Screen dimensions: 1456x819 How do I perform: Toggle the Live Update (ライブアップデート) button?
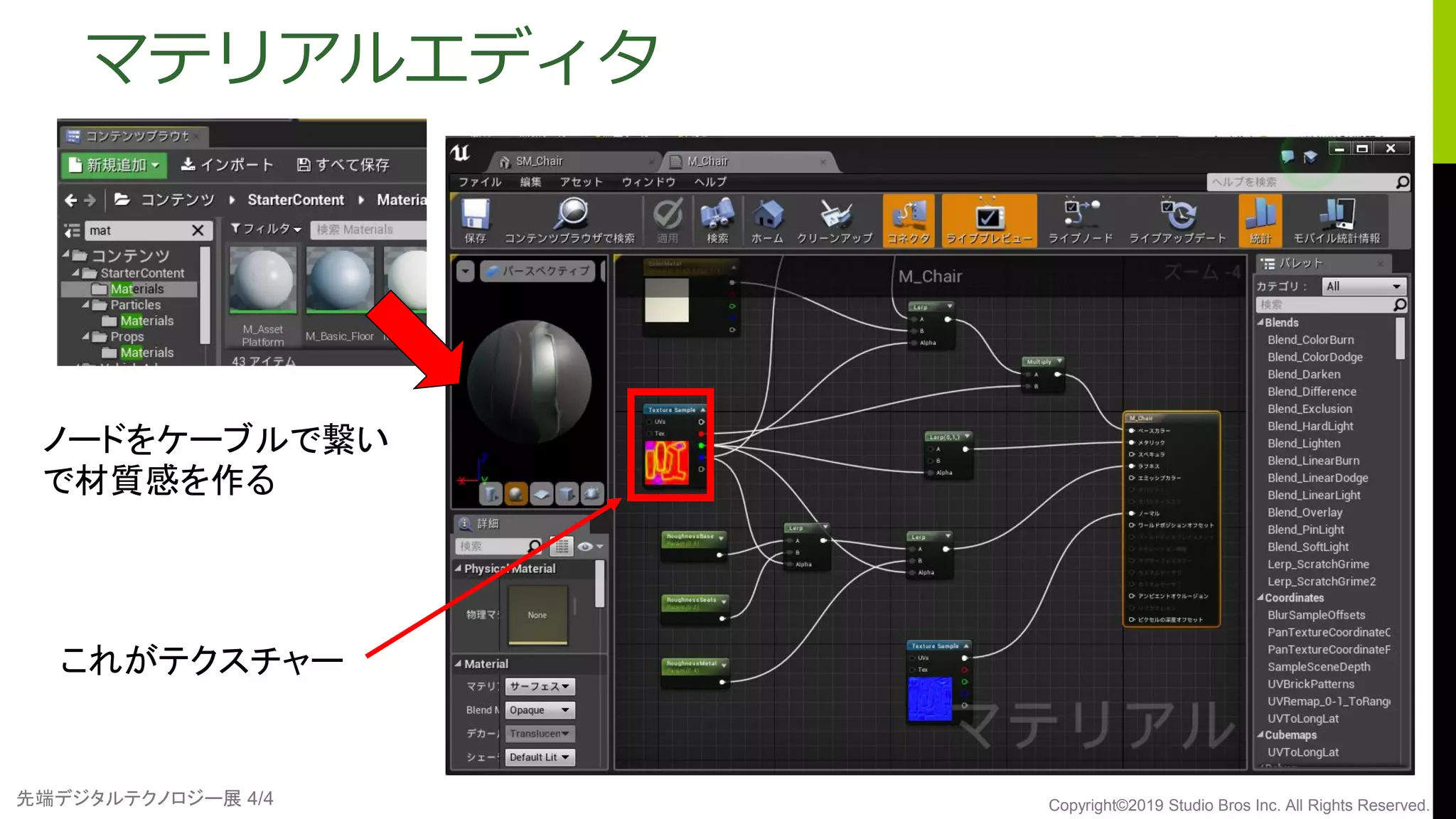coord(1178,220)
